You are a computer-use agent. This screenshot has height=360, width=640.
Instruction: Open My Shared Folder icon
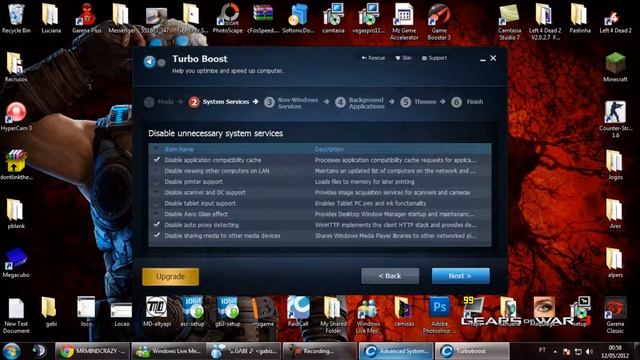[333, 316]
